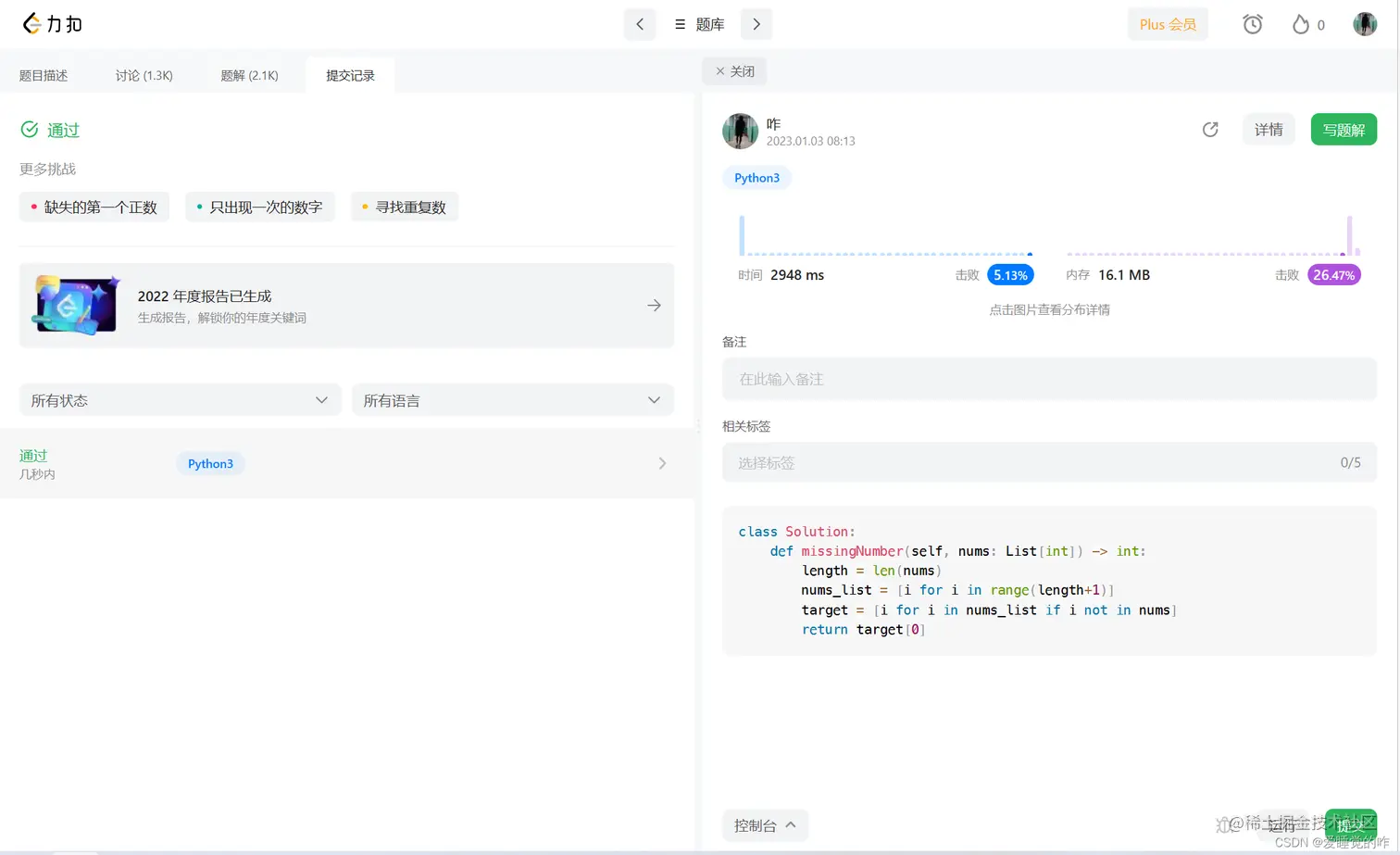Expand the 所有语言 dropdown

[x=512, y=400]
